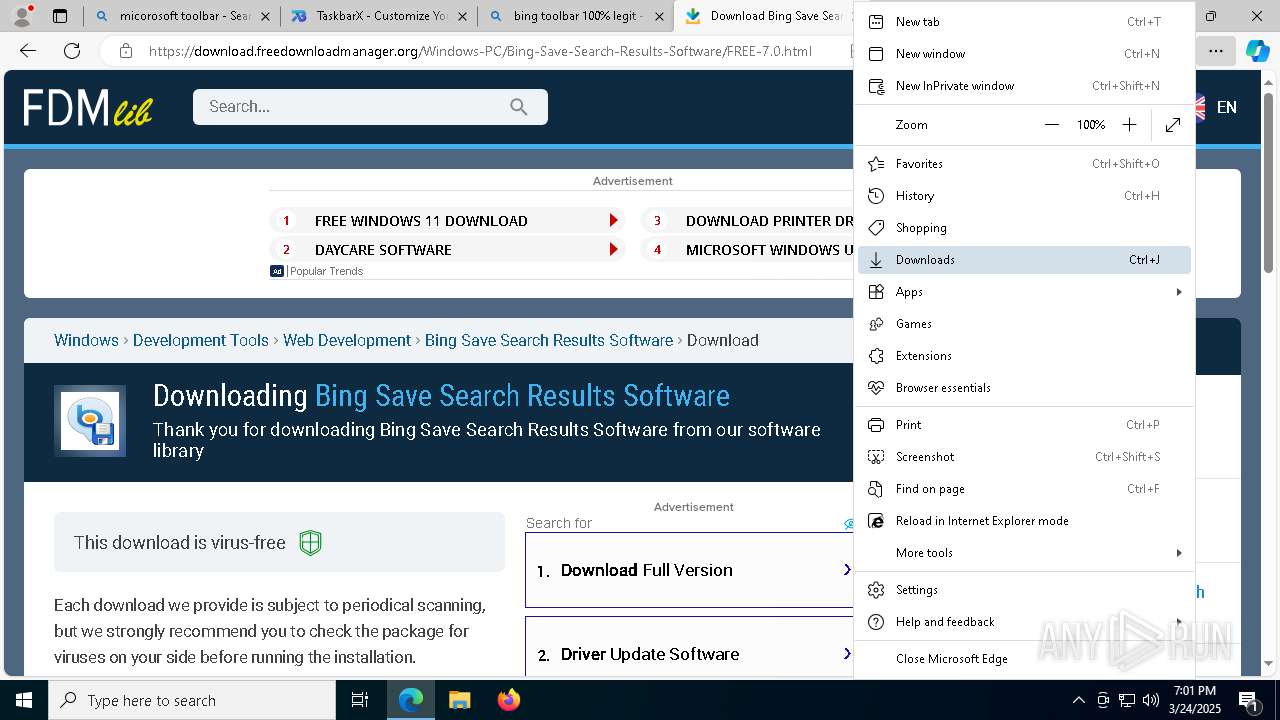
Task: Click the Bing Save Search software thumbnail icon
Action: [x=90, y=421]
